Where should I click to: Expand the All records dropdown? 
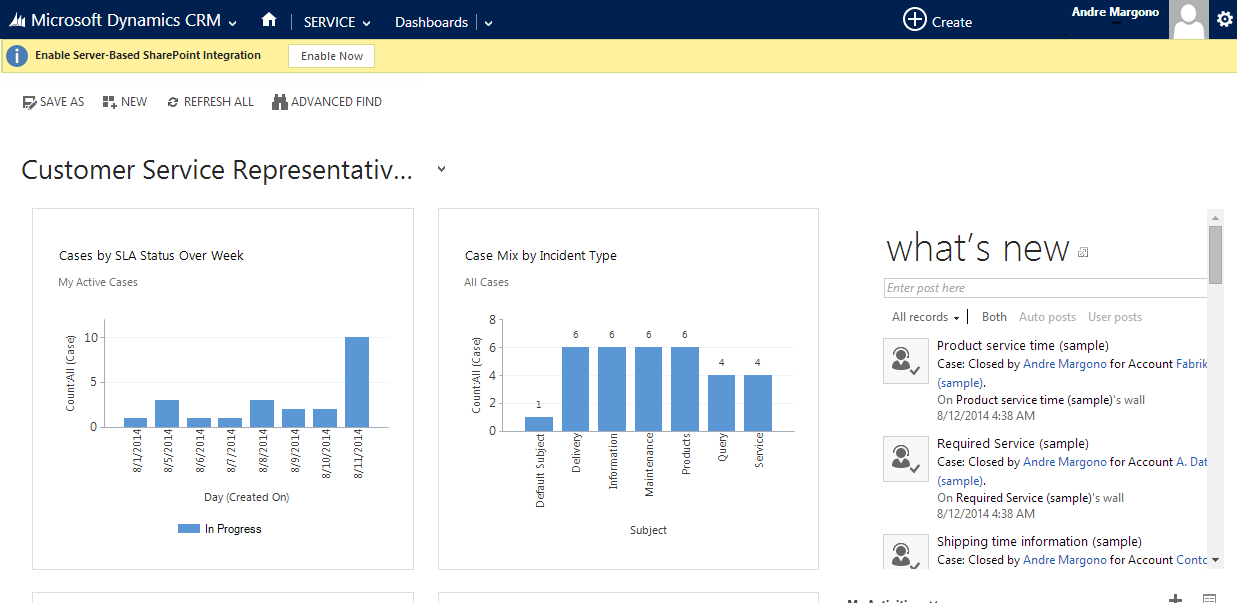pos(925,317)
